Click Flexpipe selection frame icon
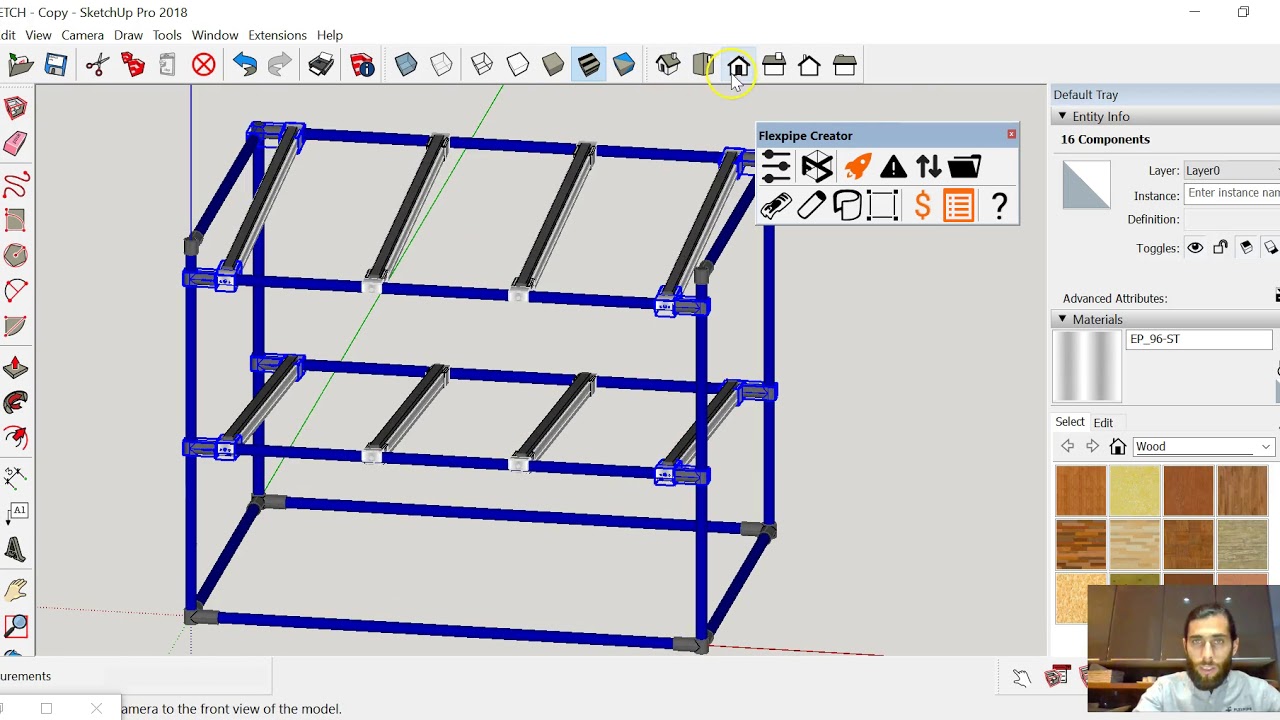The height and width of the screenshot is (720, 1280). [x=883, y=207]
